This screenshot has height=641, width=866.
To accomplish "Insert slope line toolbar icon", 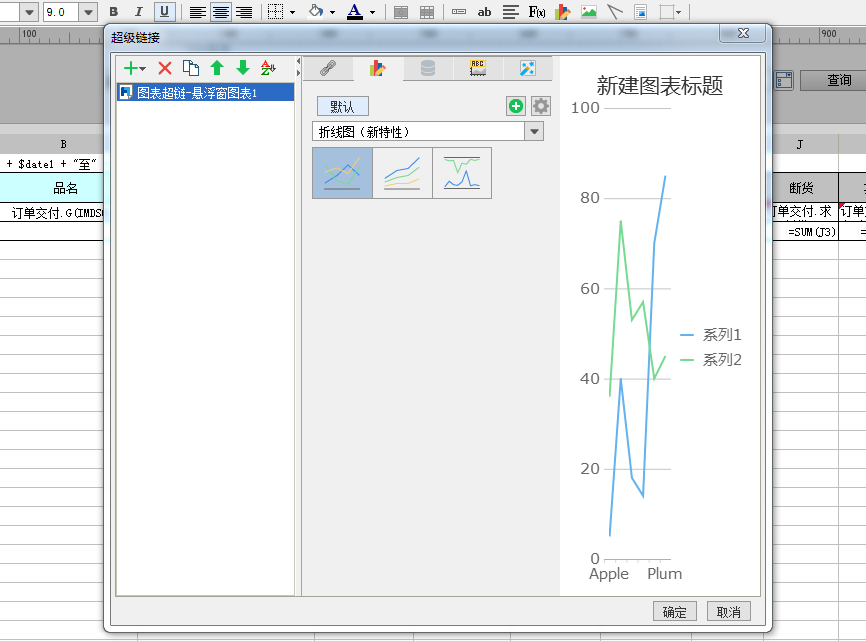I will point(615,12).
